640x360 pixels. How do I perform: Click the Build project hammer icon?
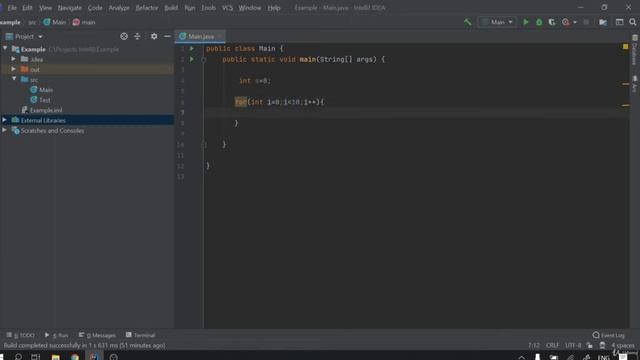(x=468, y=22)
